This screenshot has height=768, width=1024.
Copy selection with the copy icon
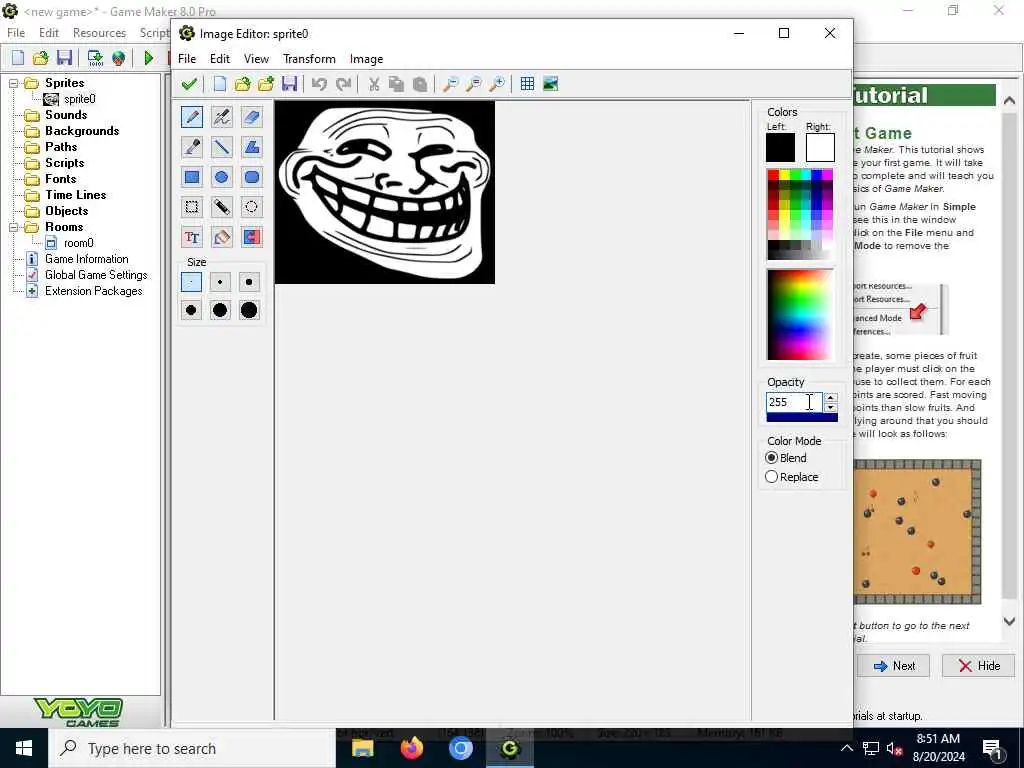tap(396, 84)
